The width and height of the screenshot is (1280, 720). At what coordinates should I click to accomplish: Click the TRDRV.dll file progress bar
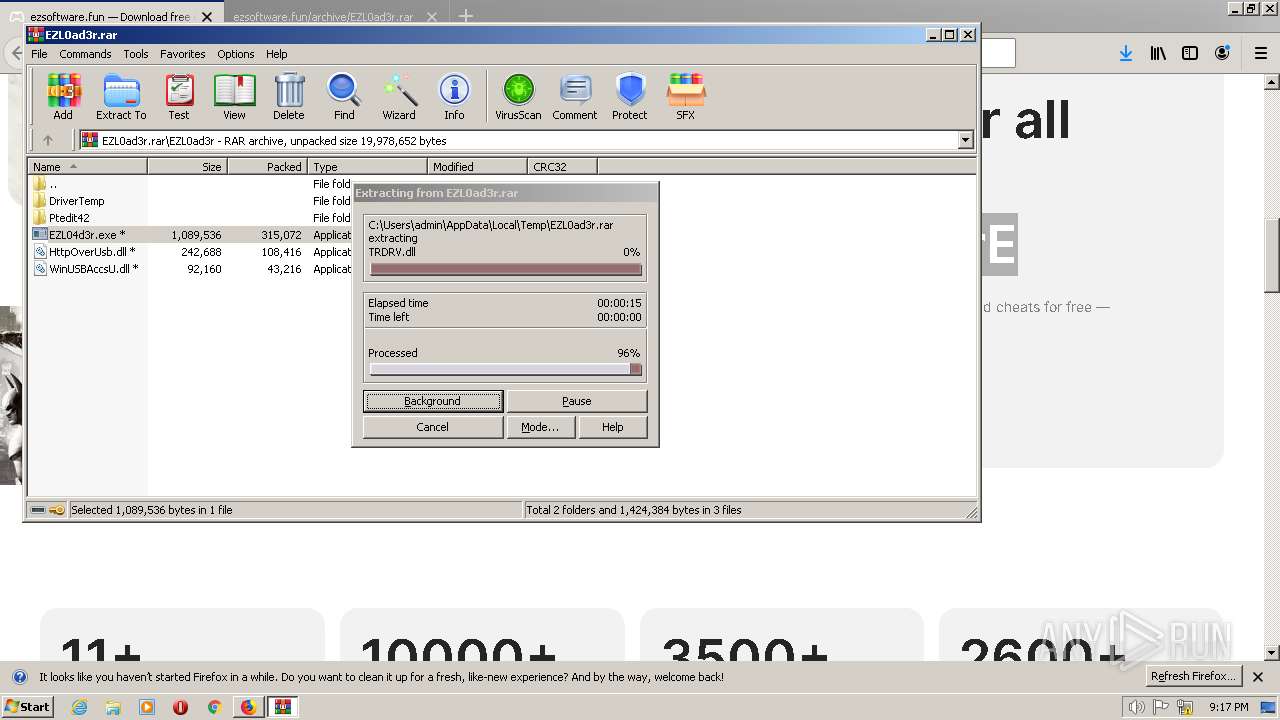point(505,269)
